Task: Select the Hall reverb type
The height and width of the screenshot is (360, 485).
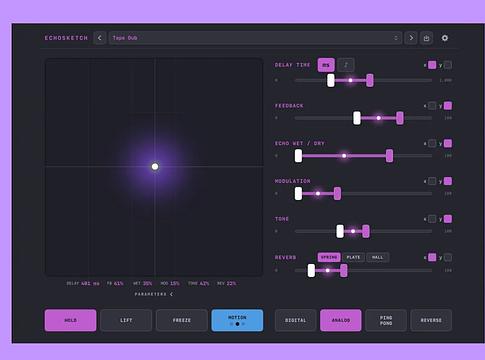Action: click(378, 257)
